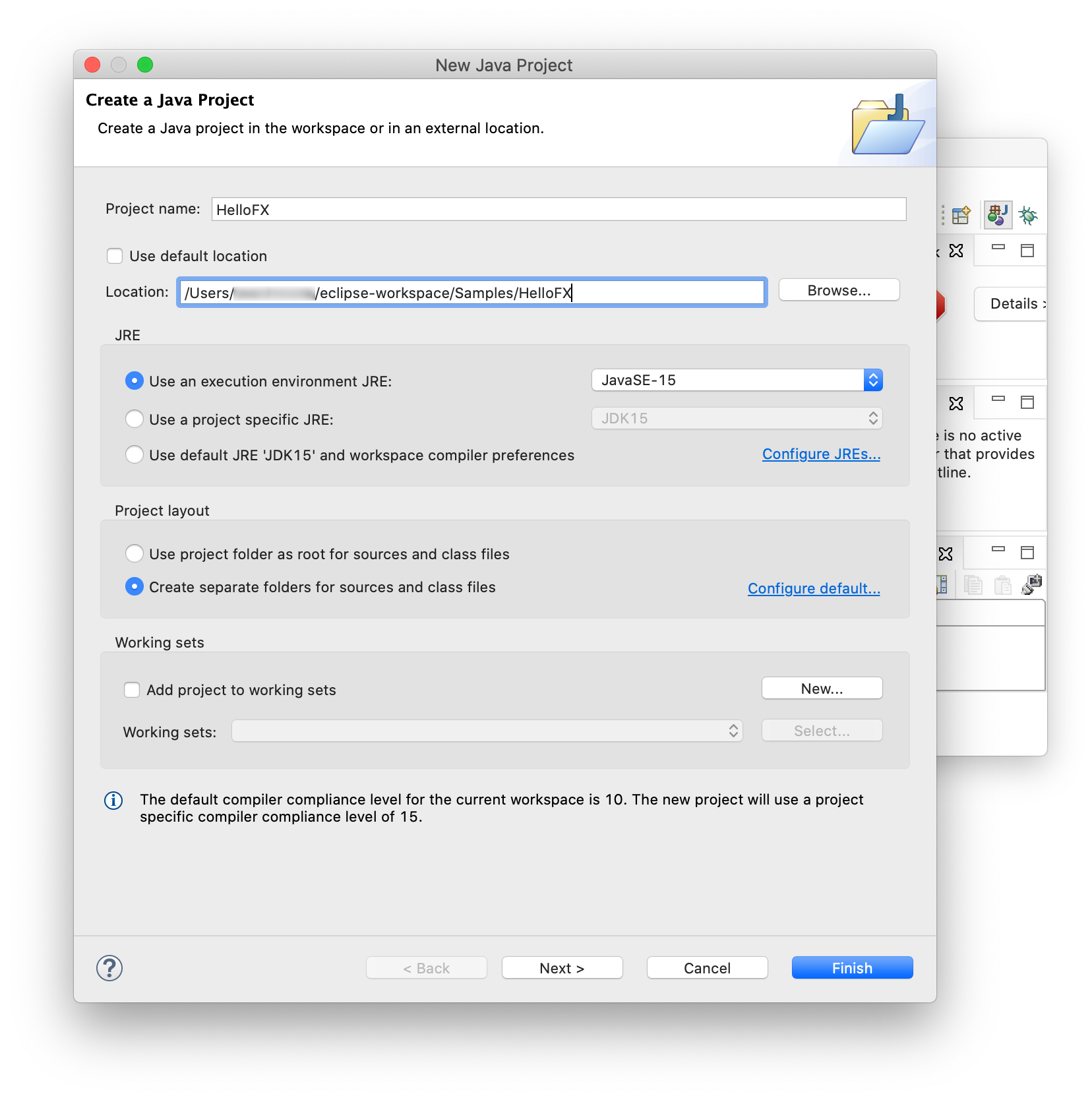The image size is (1092, 1100).
Task: Maximize the view above the Details button
Action: click(x=1027, y=251)
